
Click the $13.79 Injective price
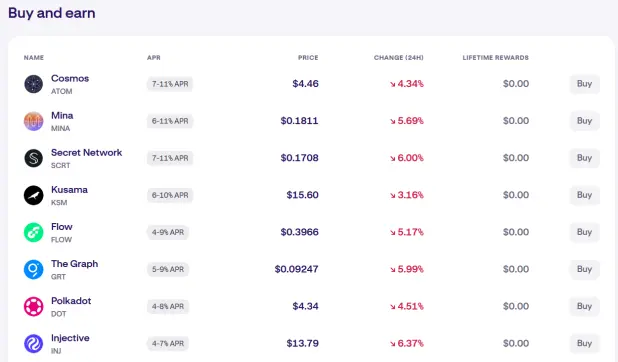tap(302, 343)
